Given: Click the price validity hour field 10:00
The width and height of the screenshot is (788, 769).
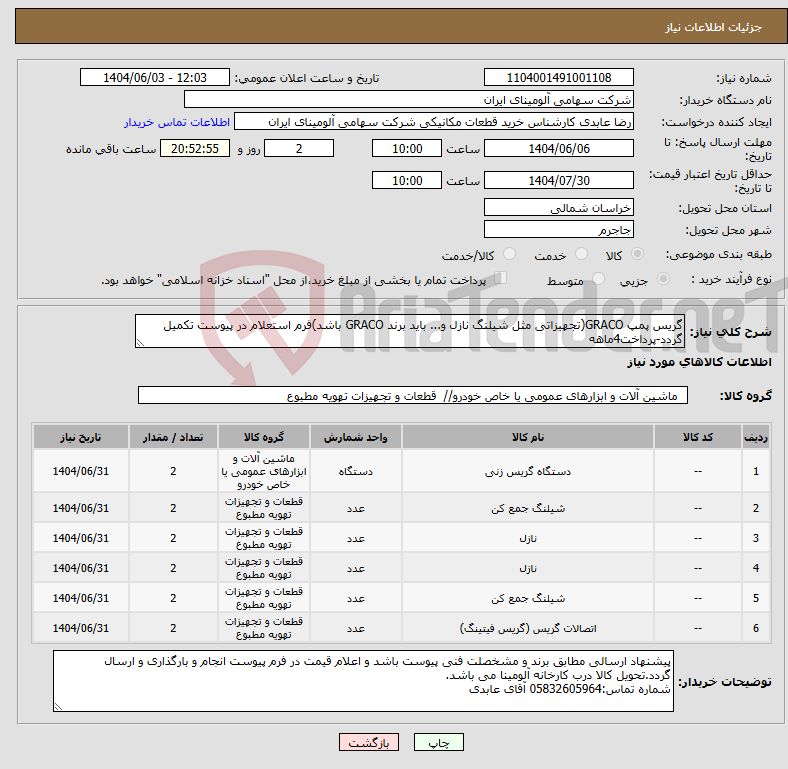Looking at the screenshot, I should [407, 180].
